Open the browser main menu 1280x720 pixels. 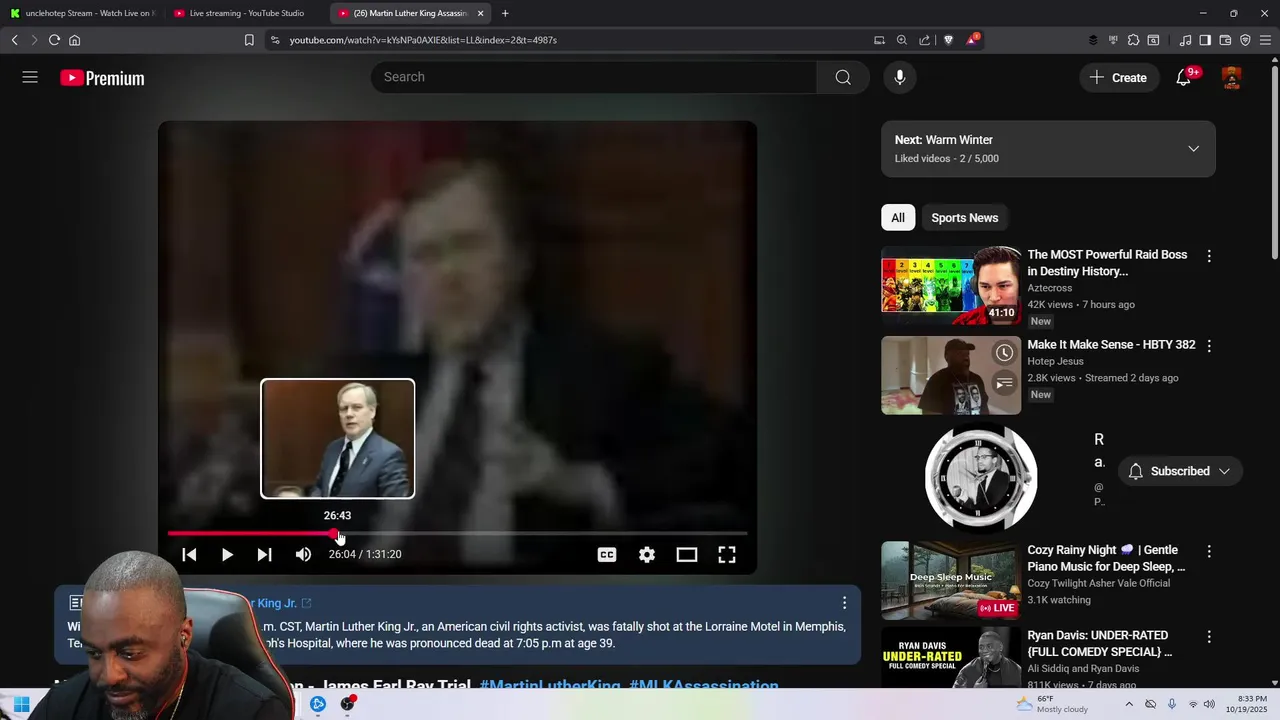[1265, 40]
